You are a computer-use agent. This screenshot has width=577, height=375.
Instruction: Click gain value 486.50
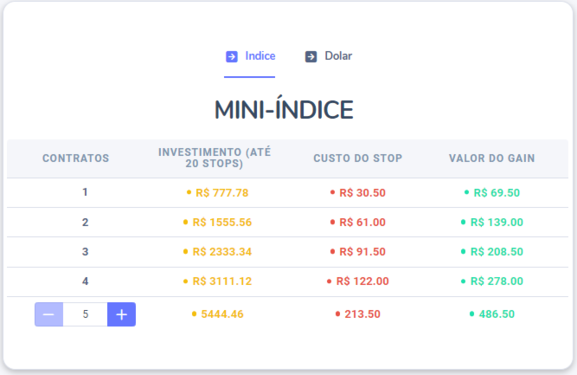[497, 314]
